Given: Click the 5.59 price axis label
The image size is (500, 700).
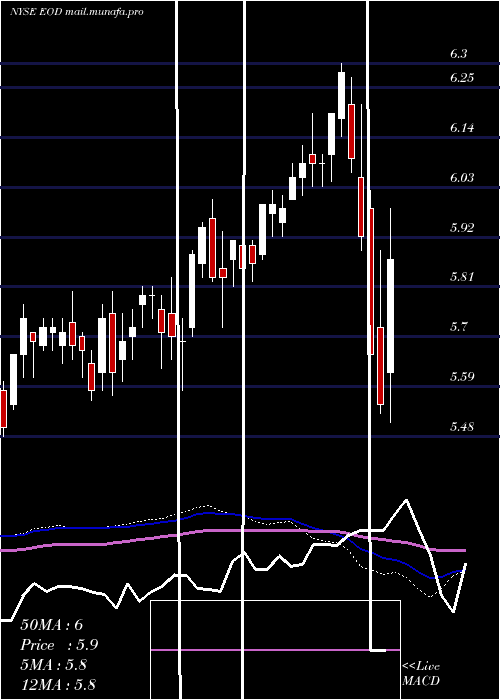Looking at the screenshot, I should [462, 377].
